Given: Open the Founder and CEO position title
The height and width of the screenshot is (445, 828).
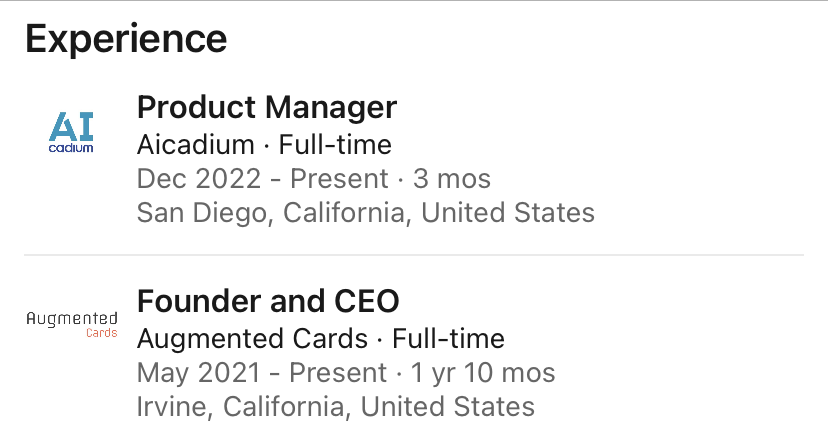Looking at the screenshot, I should 268,301.
